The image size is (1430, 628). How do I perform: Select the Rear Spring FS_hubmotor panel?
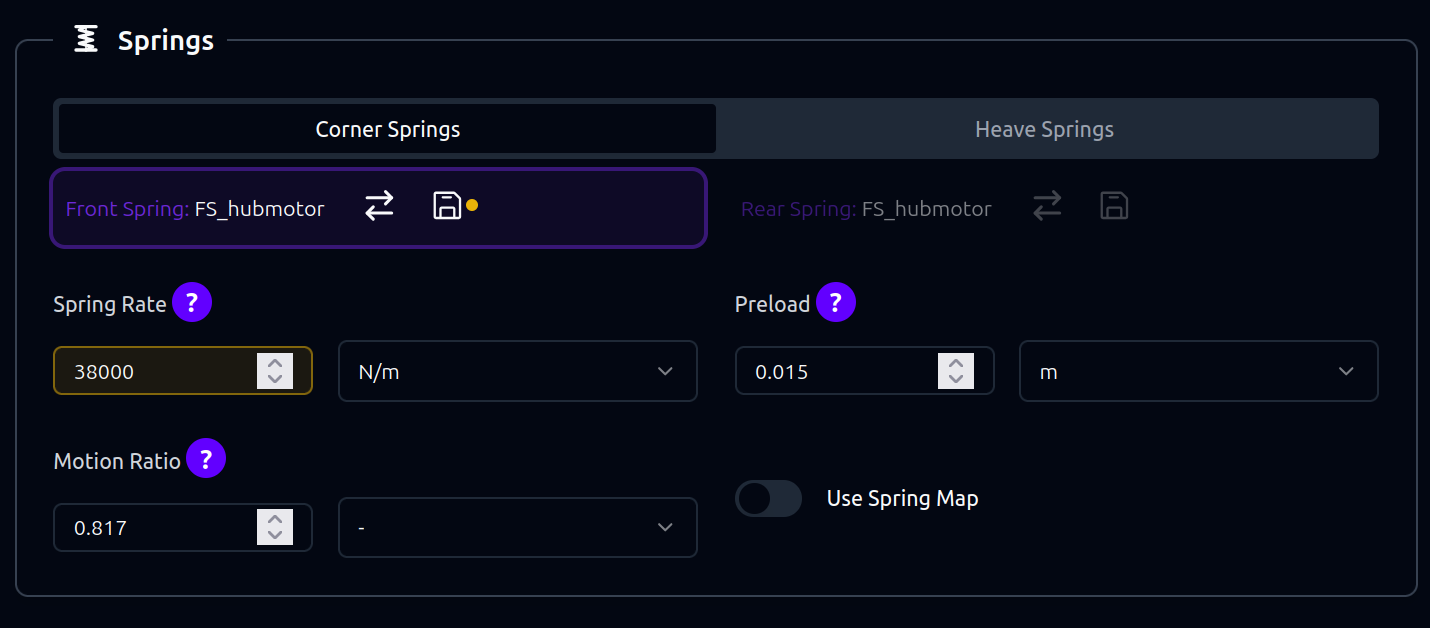click(865, 209)
